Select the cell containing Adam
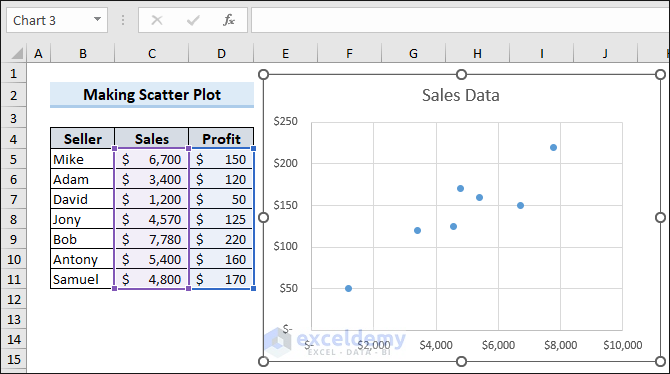Screen dimensions: 670x374 point(82,179)
